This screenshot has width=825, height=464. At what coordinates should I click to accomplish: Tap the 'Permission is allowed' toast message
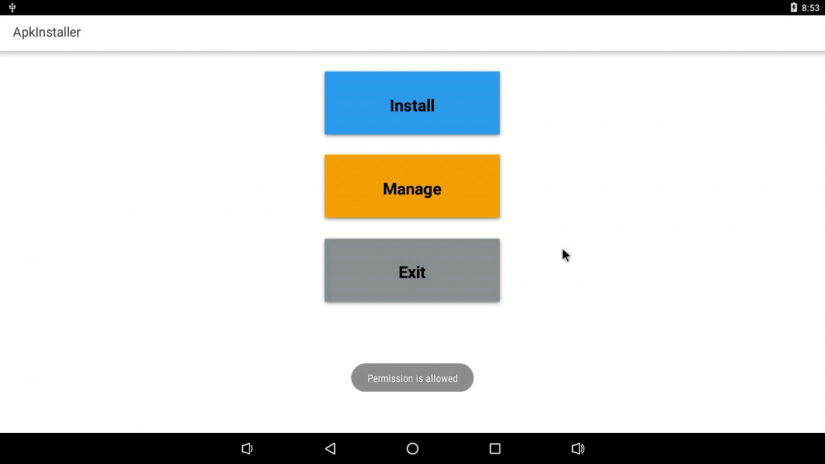[x=412, y=378]
